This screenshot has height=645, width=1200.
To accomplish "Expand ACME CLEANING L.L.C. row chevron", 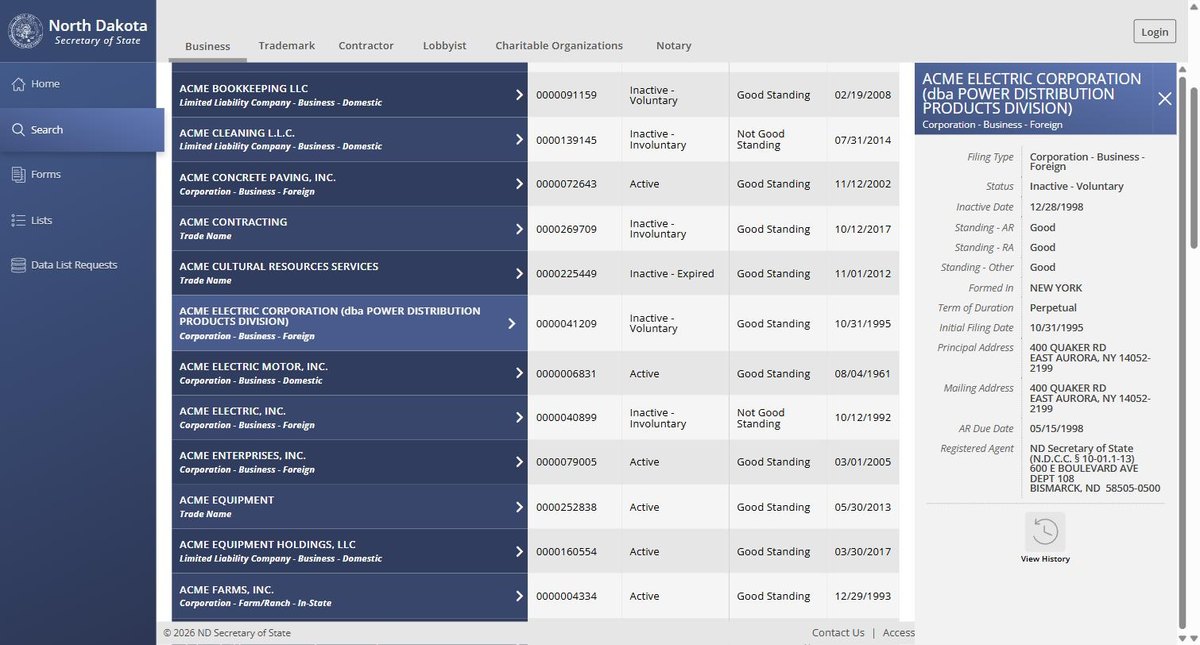I will click(x=519, y=140).
